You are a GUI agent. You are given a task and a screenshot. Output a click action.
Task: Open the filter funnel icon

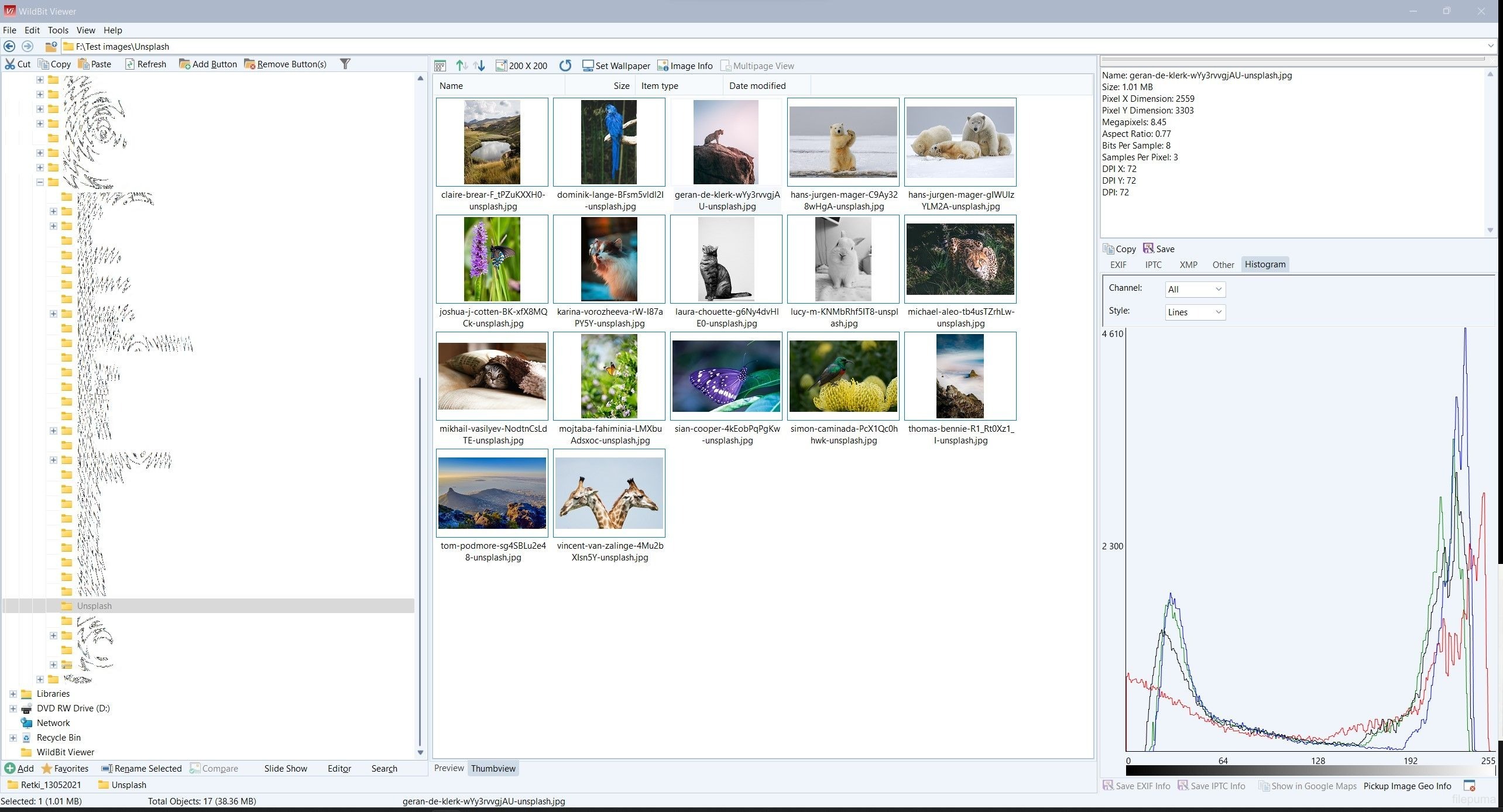click(345, 64)
